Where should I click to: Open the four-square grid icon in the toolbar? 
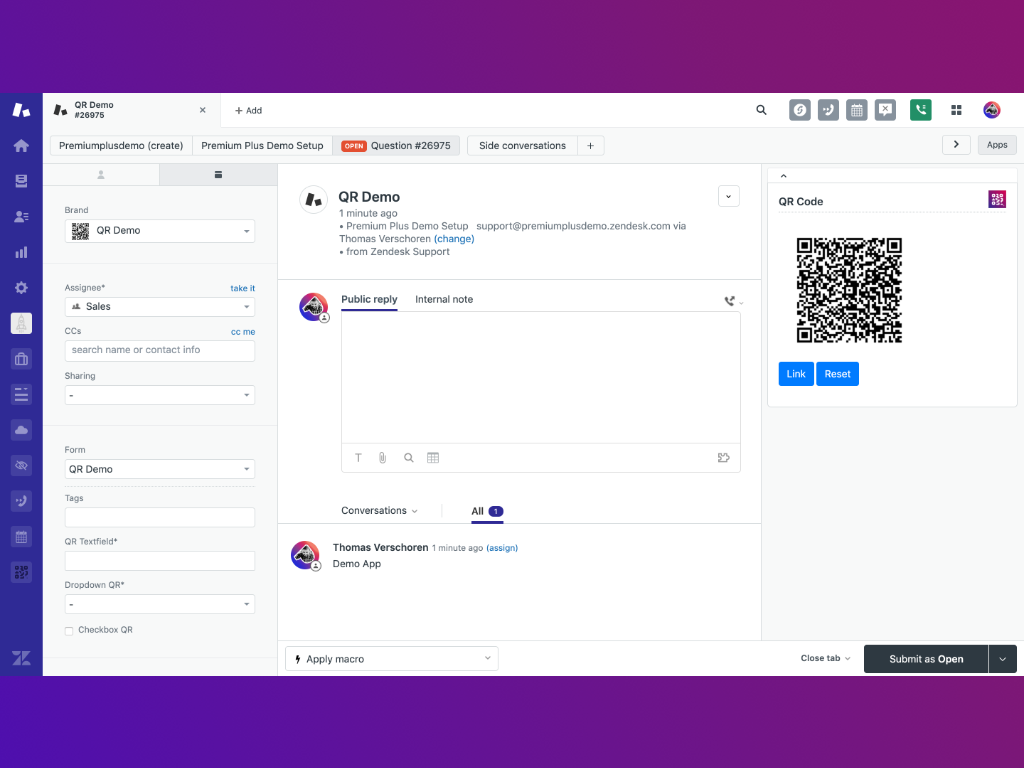click(x=956, y=110)
